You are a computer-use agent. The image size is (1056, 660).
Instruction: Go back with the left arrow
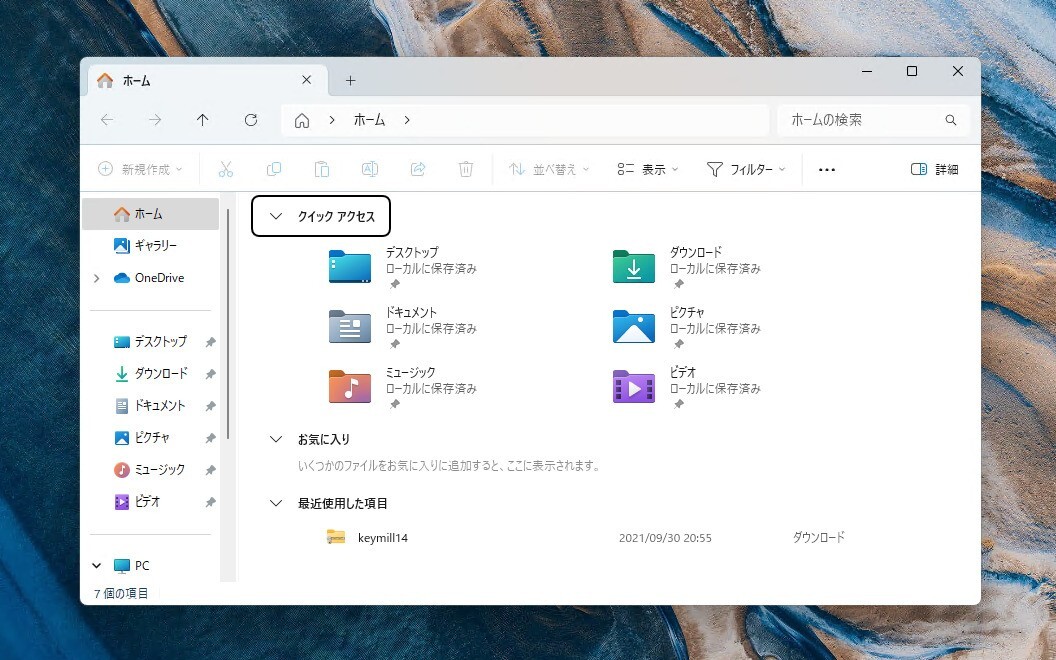(107, 120)
